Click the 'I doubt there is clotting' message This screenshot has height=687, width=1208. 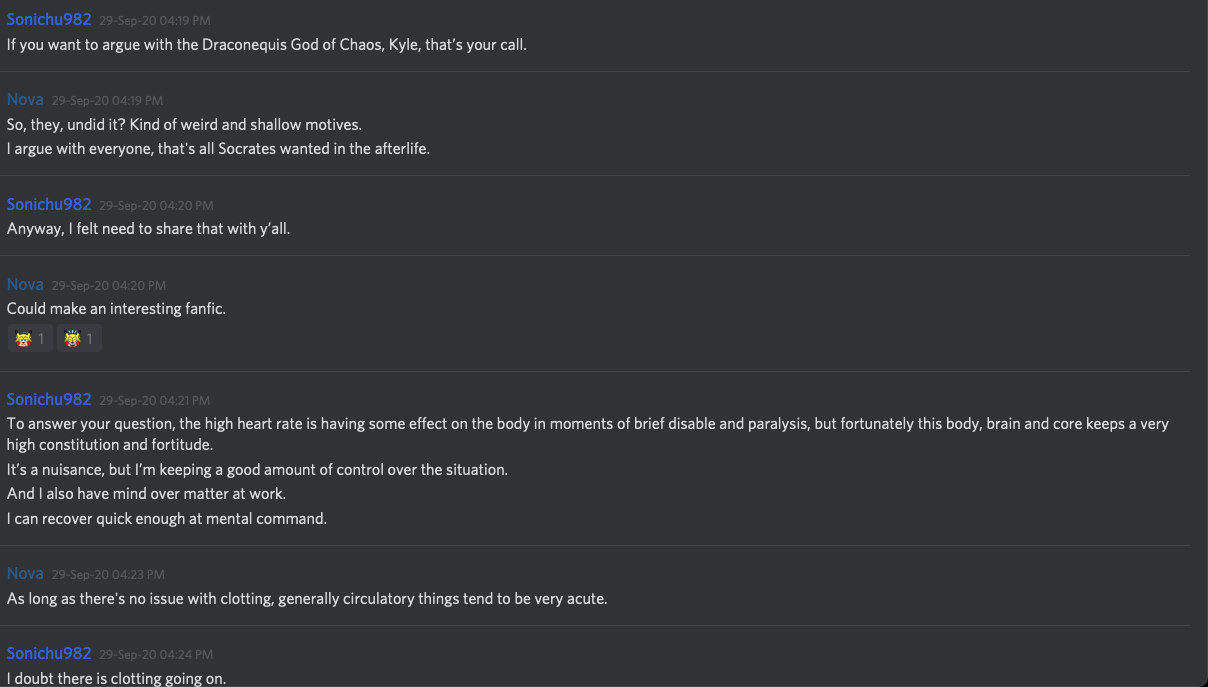point(116,679)
